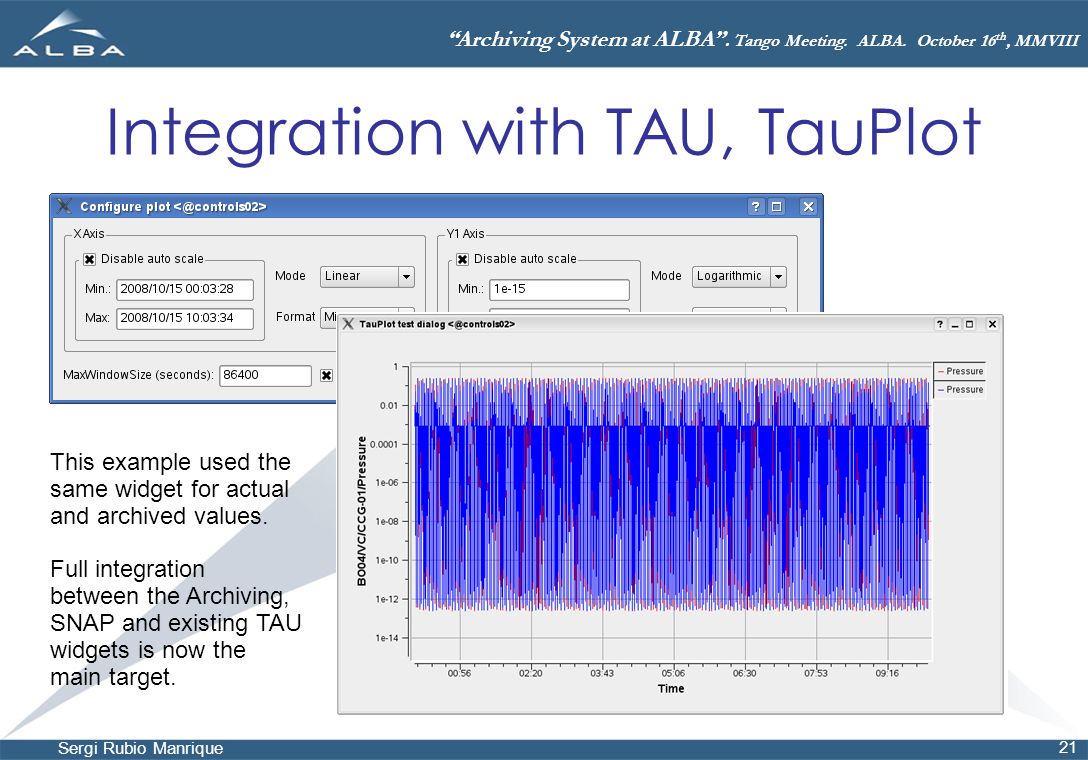The height and width of the screenshot is (760, 1088).
Task: Click the 00:56 time tick label
Action: (459, 673)
